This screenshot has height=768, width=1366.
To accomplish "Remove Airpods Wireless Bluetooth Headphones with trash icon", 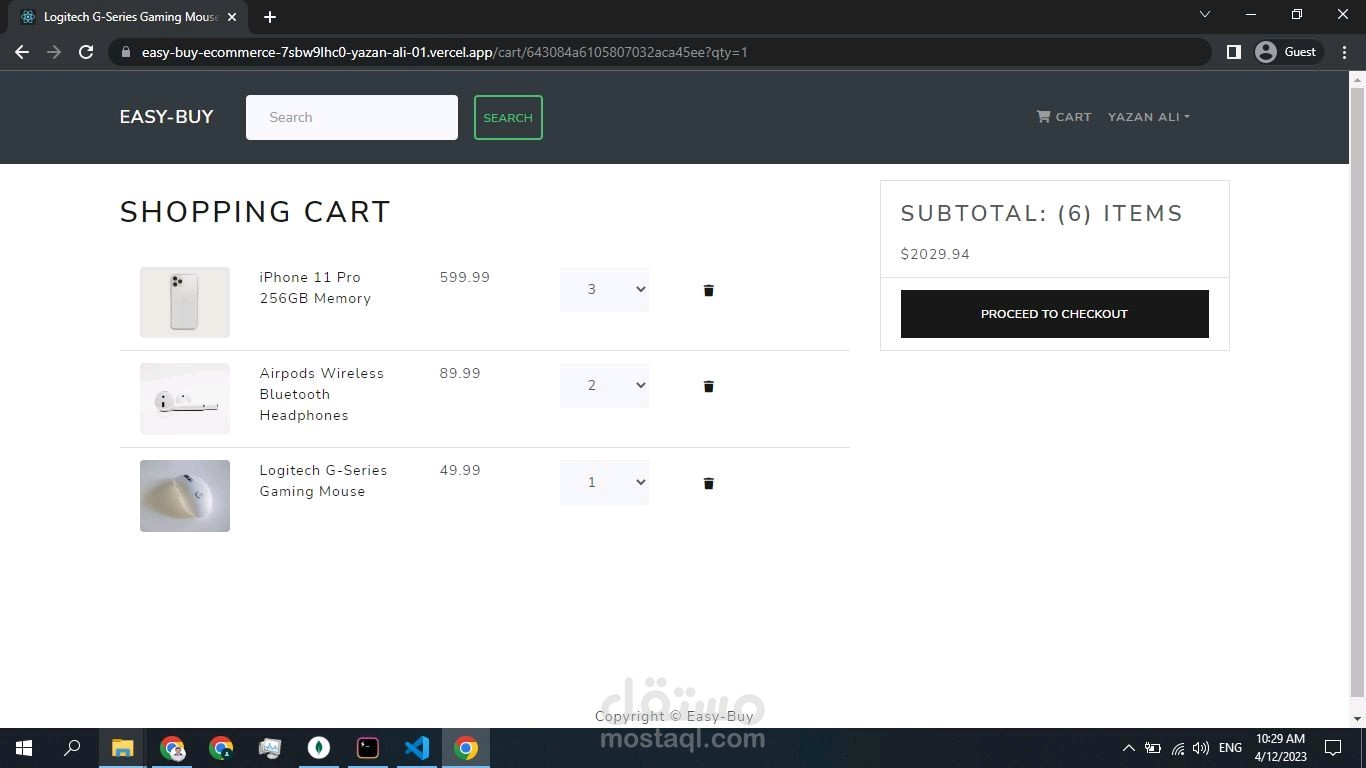I will [x=708, y=386].
